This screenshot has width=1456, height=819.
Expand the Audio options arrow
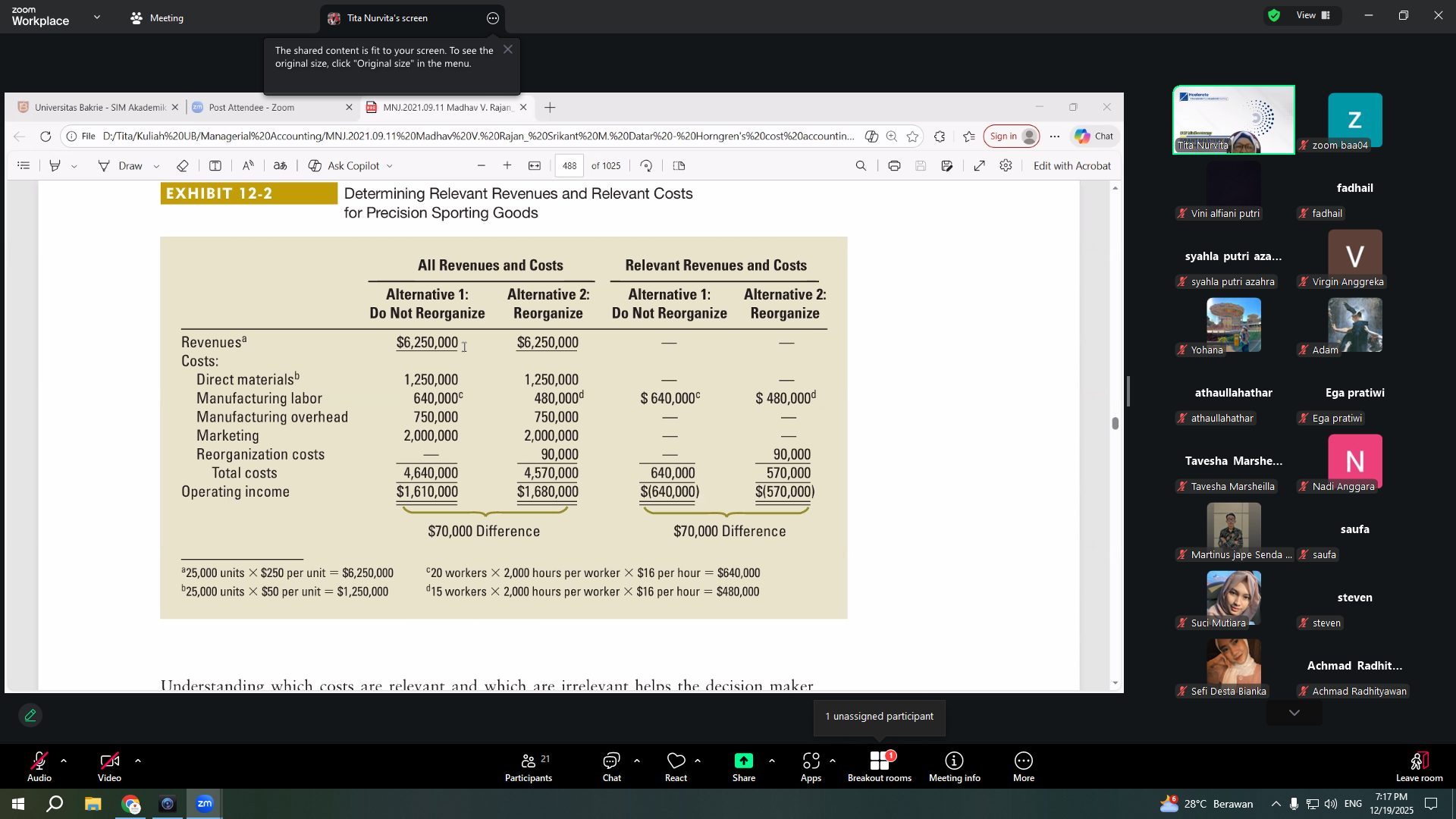click(64, 760)
